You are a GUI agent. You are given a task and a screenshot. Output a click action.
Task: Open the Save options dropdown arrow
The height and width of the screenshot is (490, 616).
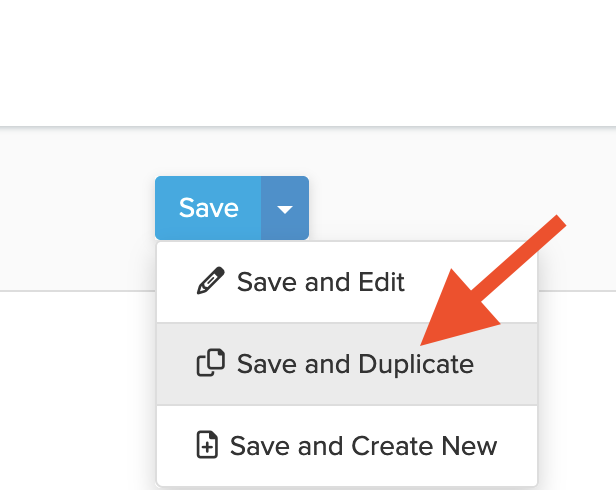285,209
